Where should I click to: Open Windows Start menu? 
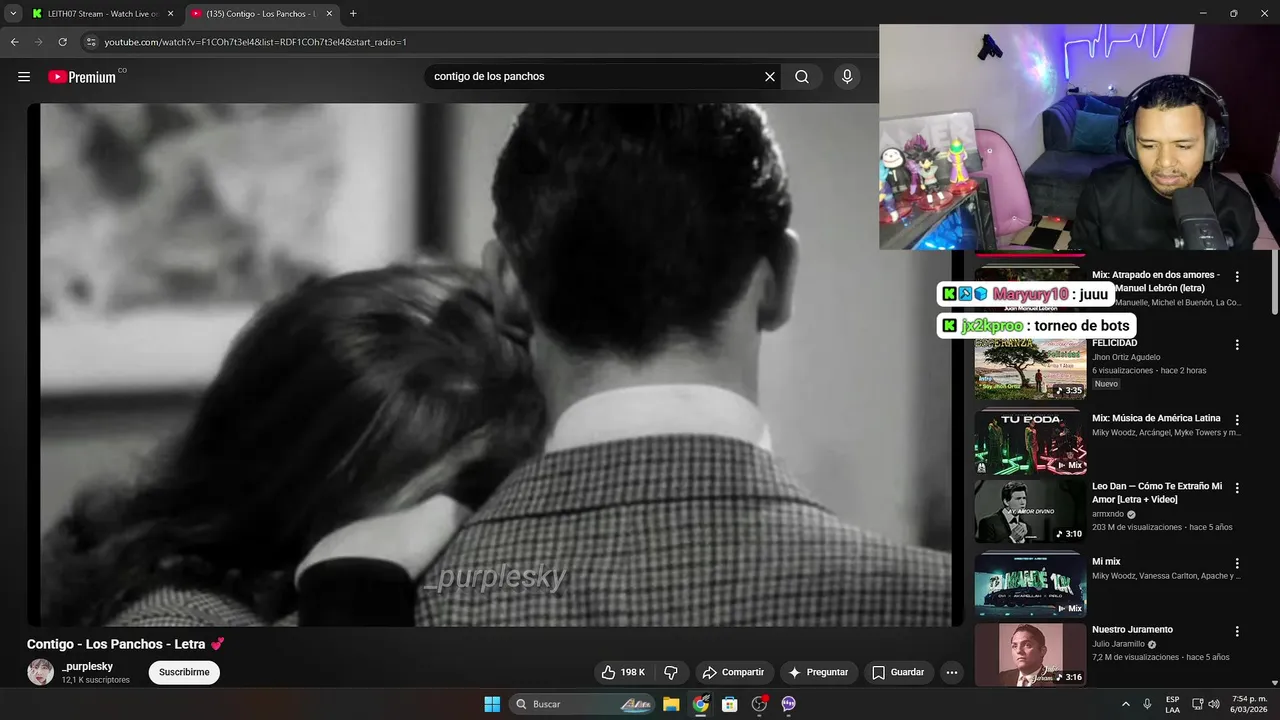tap(492, 704)
